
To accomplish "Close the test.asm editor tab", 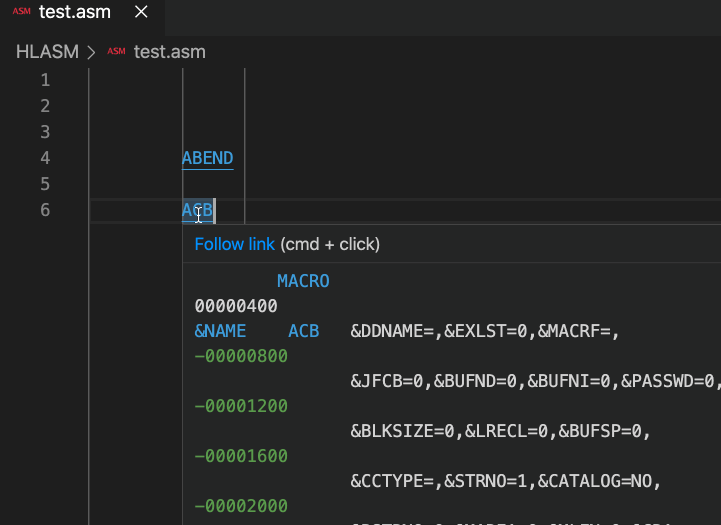I will 141,11.
